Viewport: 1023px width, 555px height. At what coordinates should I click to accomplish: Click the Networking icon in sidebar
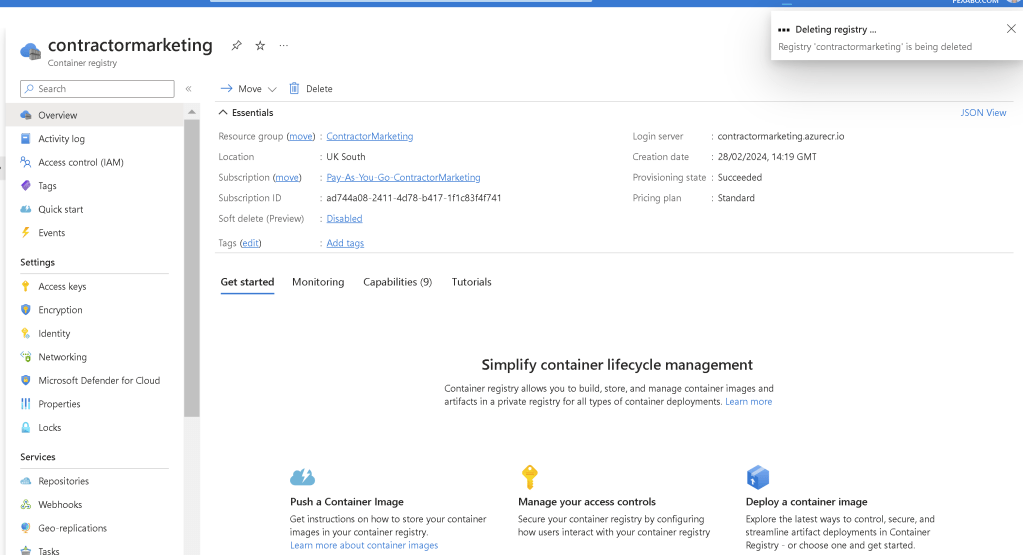tap(25, 357)
